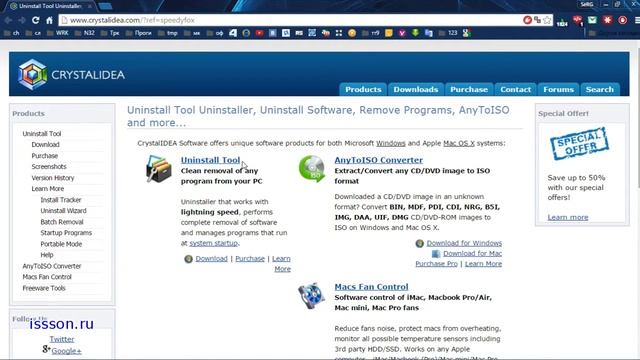Viewport: 640px width, 360px height.
Task: Open the red asterisk extension icon
Action: [x=607, y=20]
